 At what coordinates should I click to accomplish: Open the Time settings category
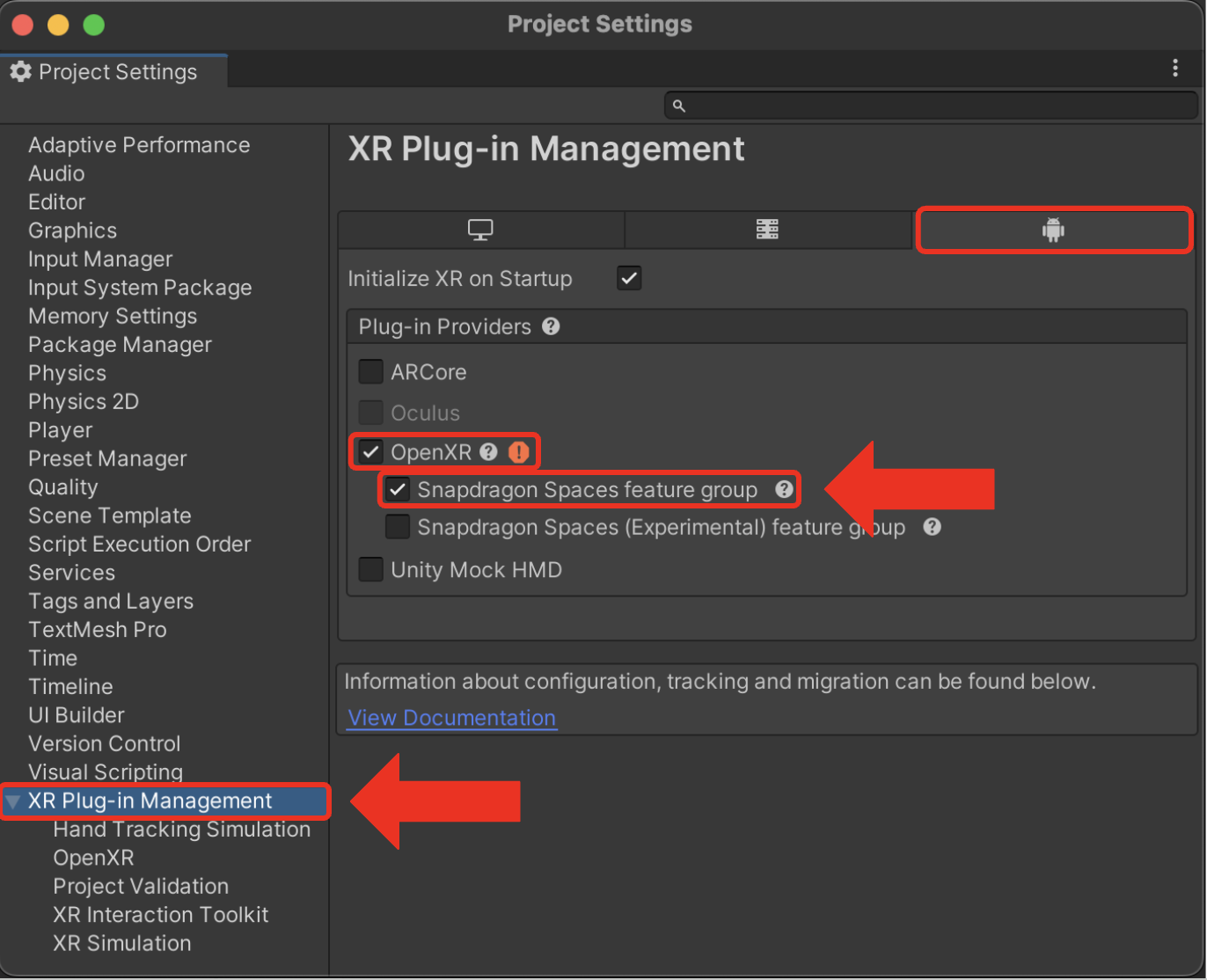(53, 658)
